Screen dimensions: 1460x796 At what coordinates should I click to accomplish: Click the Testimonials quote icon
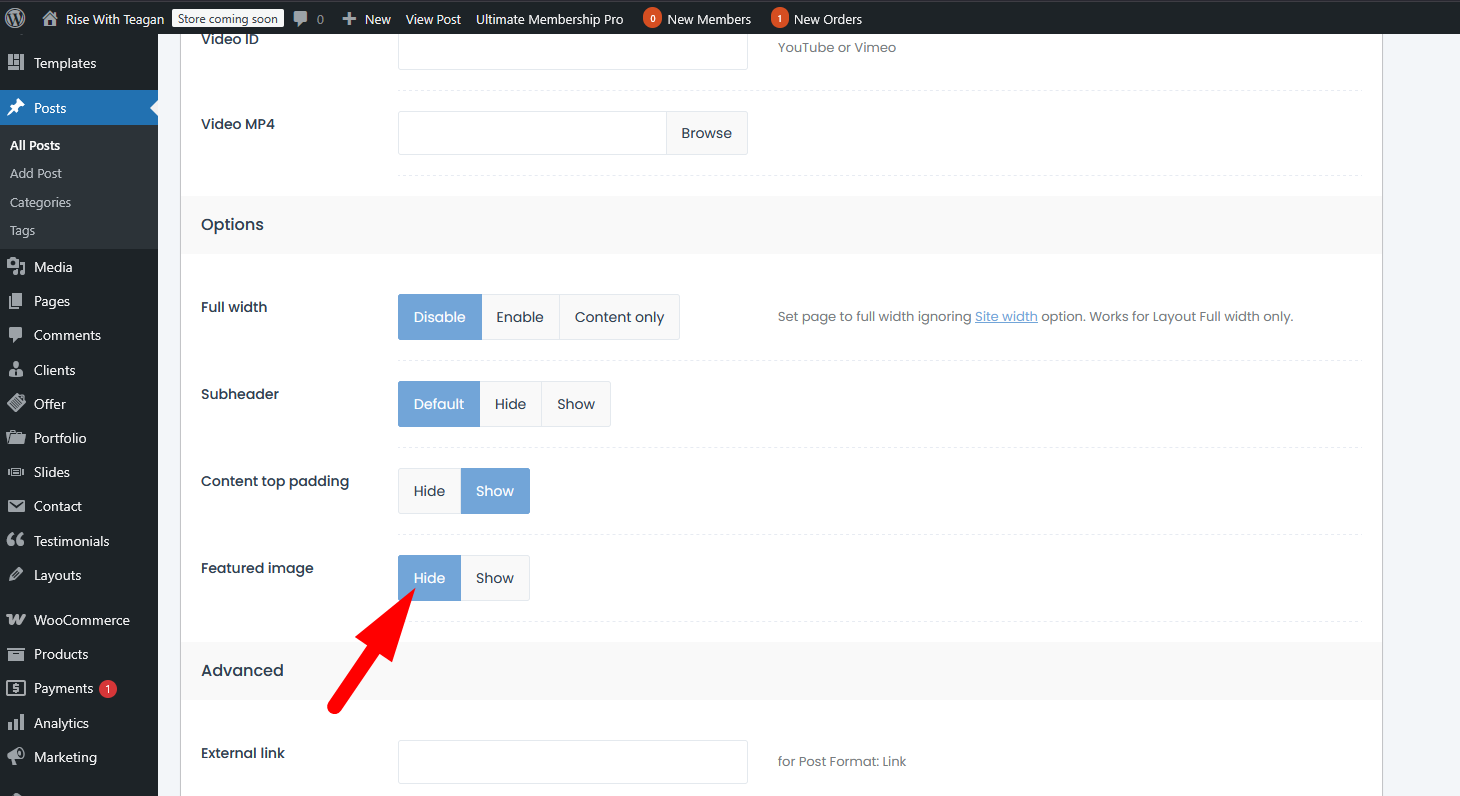16,541
